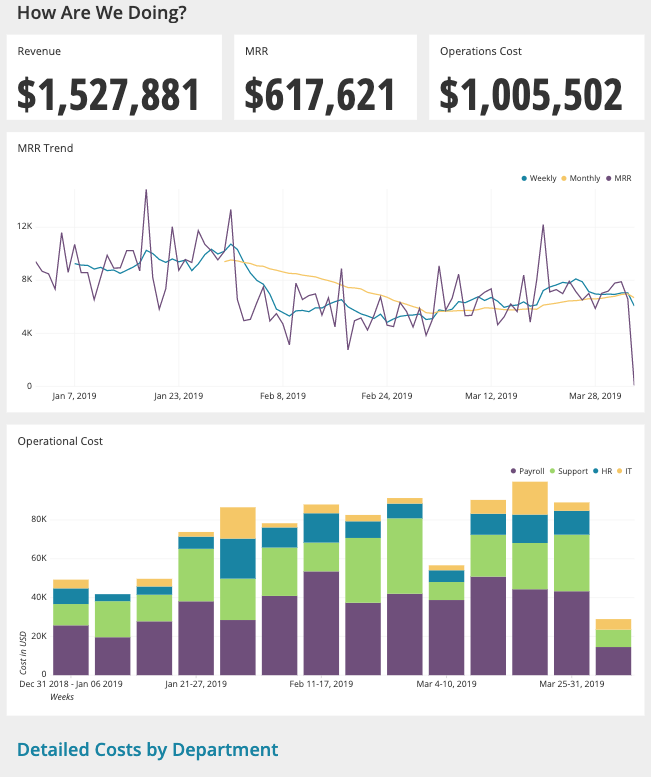The height and width of the screenshot is (777, 651).
Task: Click the 'Detailed Costs by Department' heading
Action: click(x=148, y=749)
